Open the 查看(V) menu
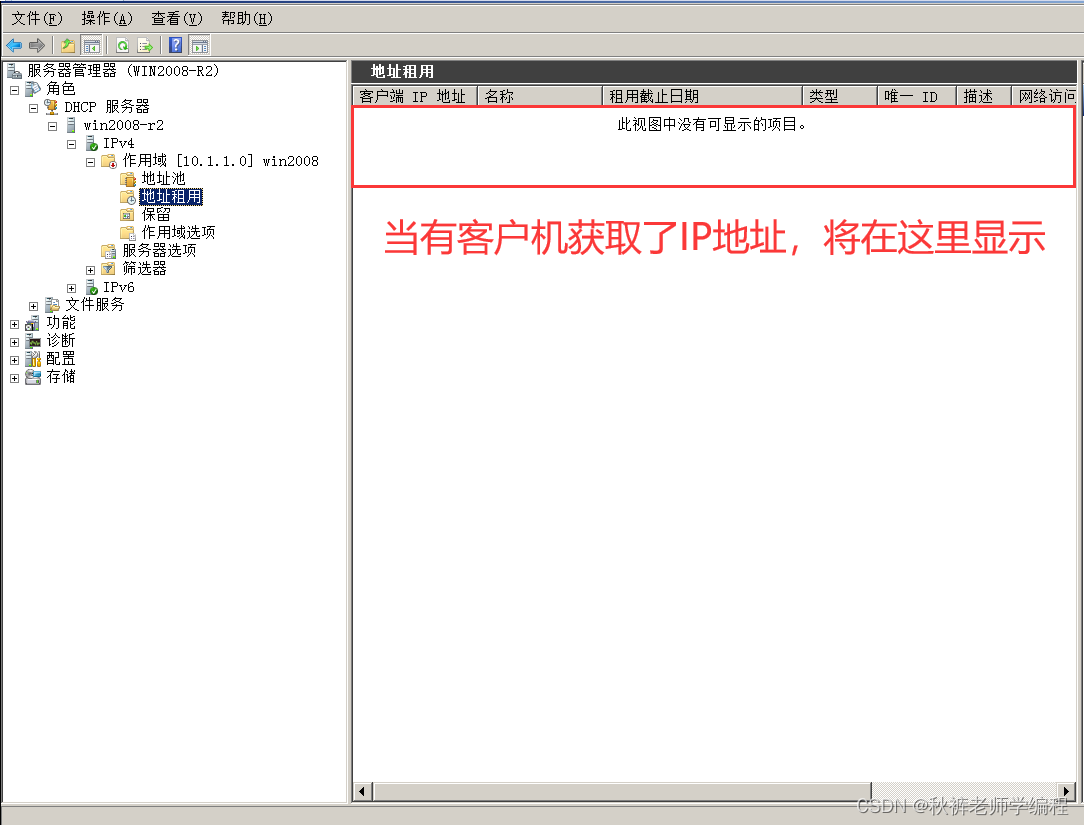Screen dimensions: 1084x825 pyautogui.click(x=176, y=19)
